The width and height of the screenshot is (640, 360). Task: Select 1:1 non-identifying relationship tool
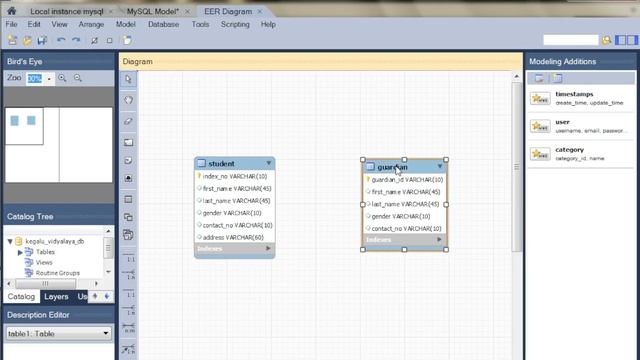click(129, 257)
